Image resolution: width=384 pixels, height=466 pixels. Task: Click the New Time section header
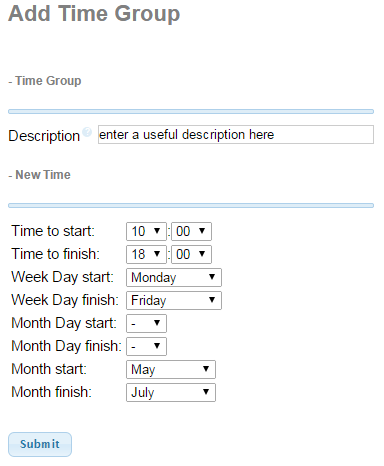40,175
